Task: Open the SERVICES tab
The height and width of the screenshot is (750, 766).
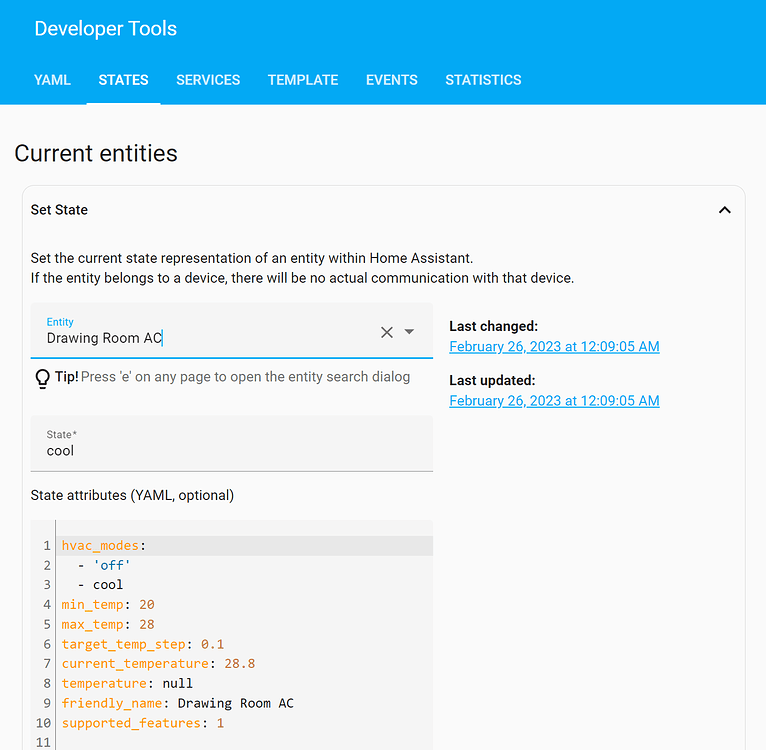Action: coord(208,80)
